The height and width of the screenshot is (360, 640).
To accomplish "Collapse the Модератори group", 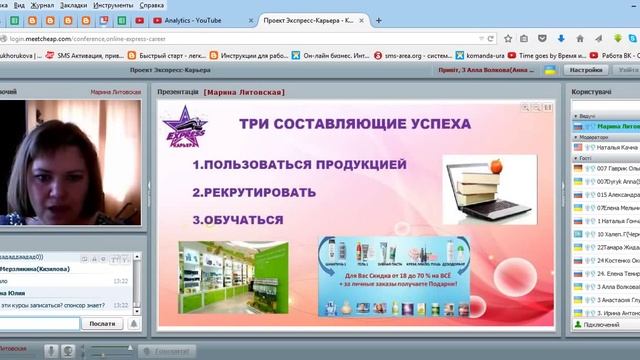I will tap(576, 137).
